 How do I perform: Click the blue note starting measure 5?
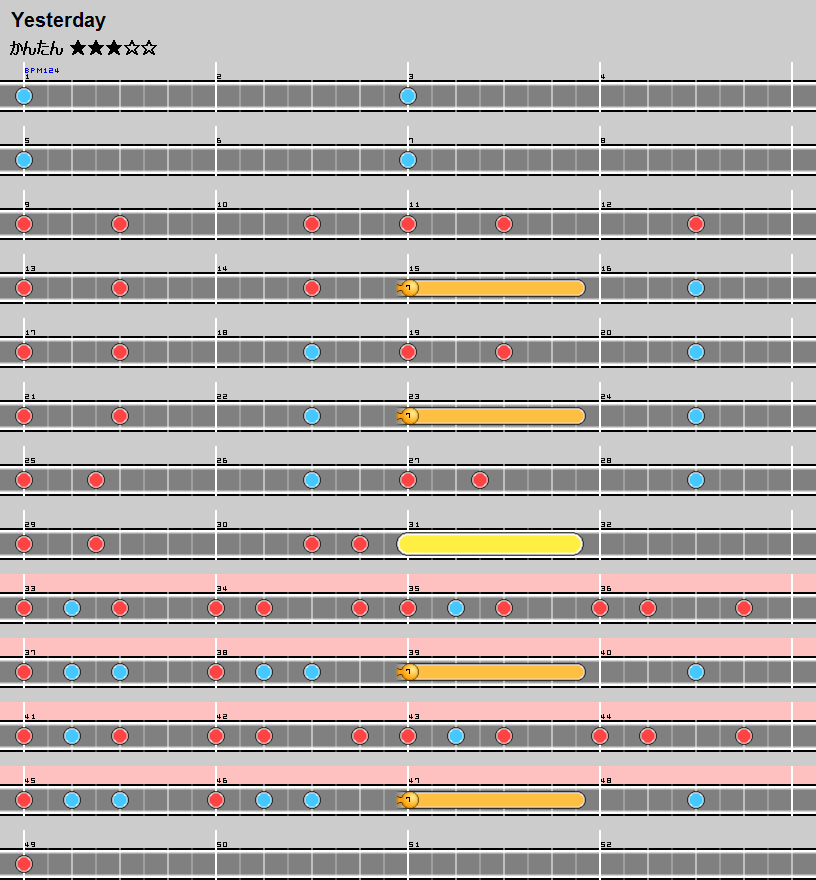(24, 160)
